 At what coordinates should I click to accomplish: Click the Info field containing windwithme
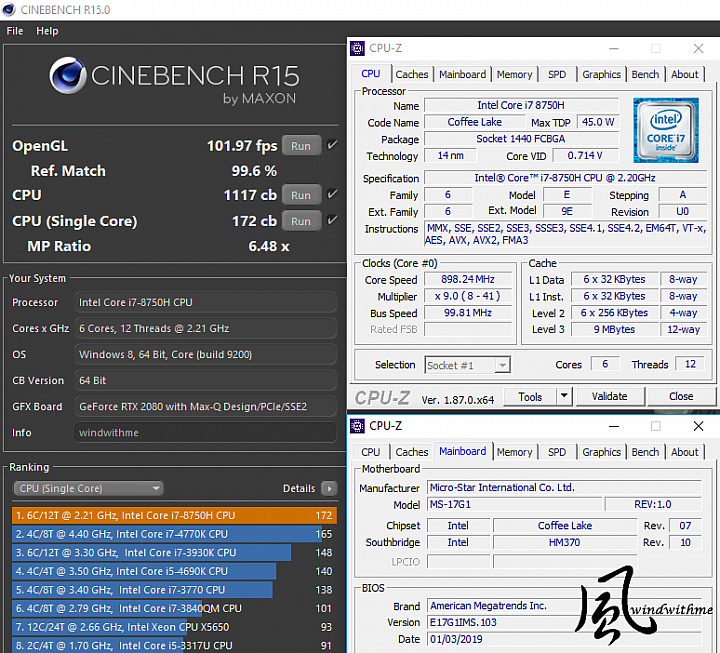(205, 433)
